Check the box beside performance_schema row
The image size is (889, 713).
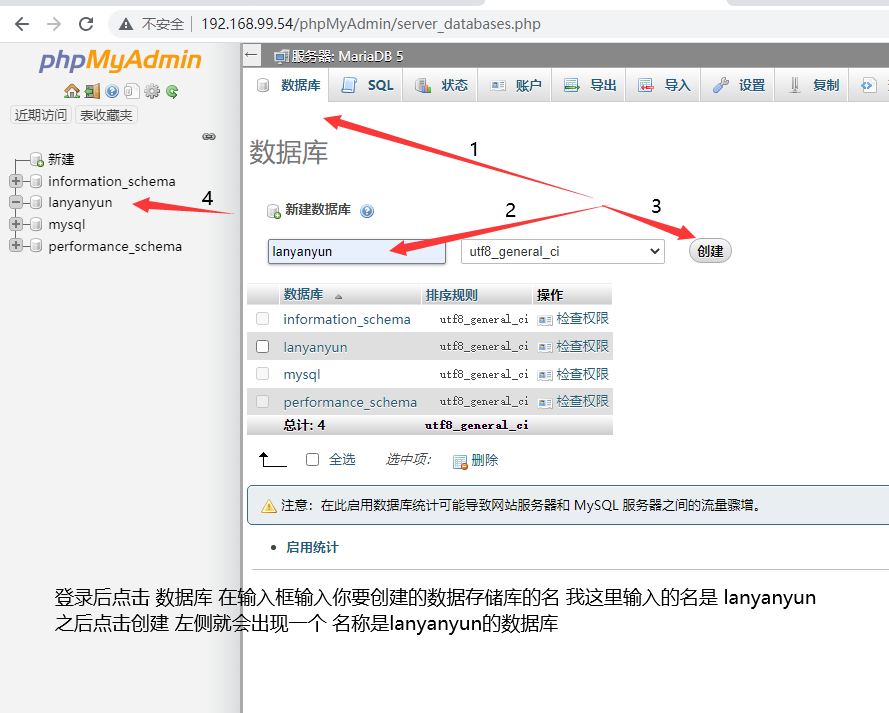point(263,401)
